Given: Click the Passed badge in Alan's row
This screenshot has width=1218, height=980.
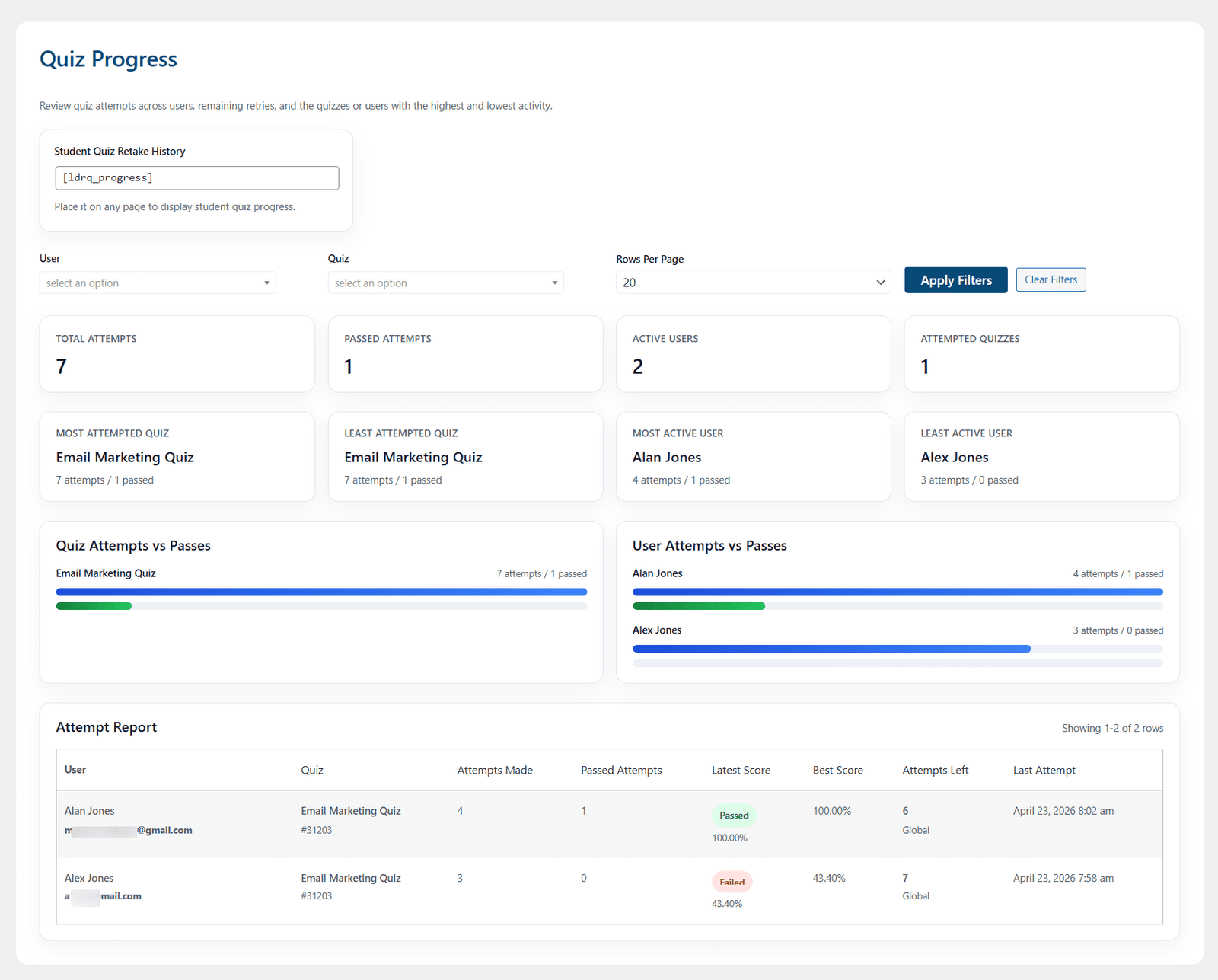Looking at the screenshot, I should click(734, 816).
